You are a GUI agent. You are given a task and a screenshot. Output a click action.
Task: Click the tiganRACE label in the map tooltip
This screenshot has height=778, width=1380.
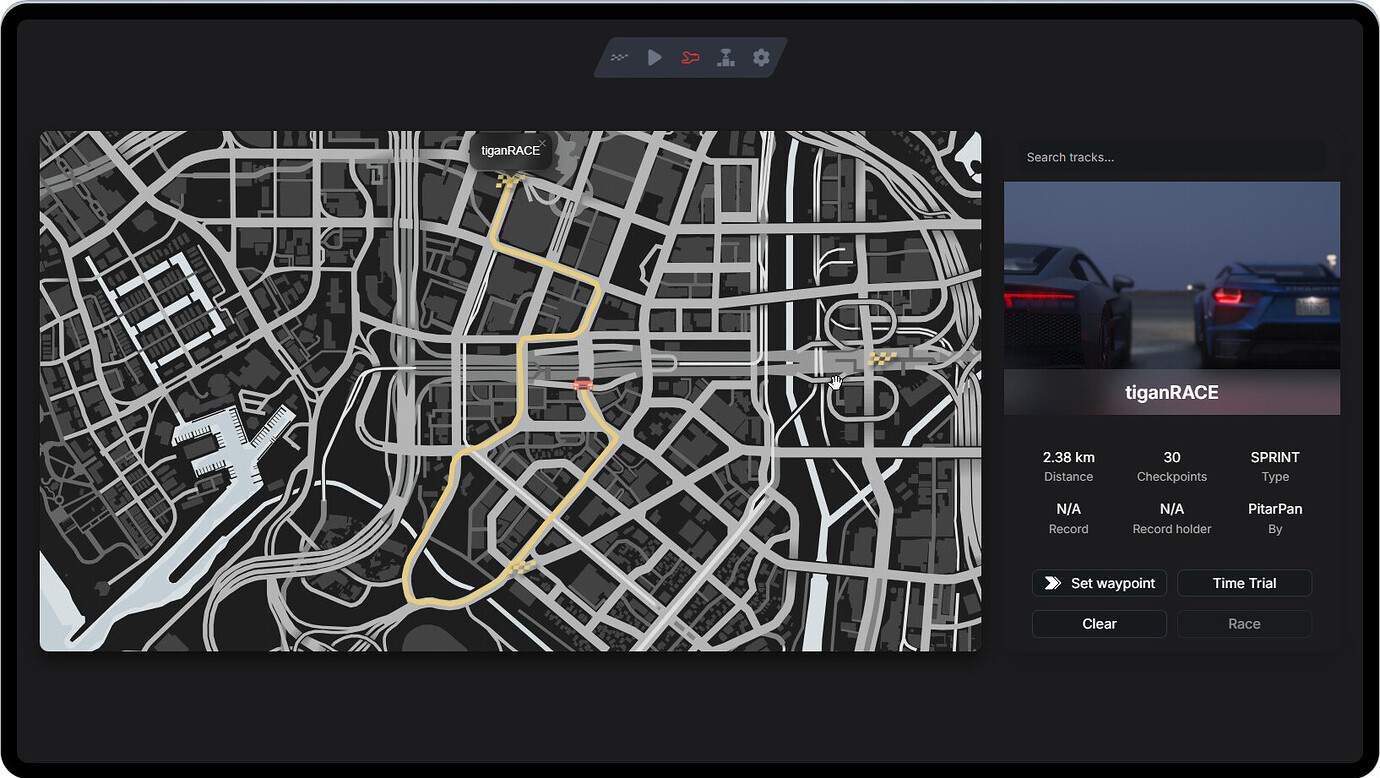[x=510, y=151]
